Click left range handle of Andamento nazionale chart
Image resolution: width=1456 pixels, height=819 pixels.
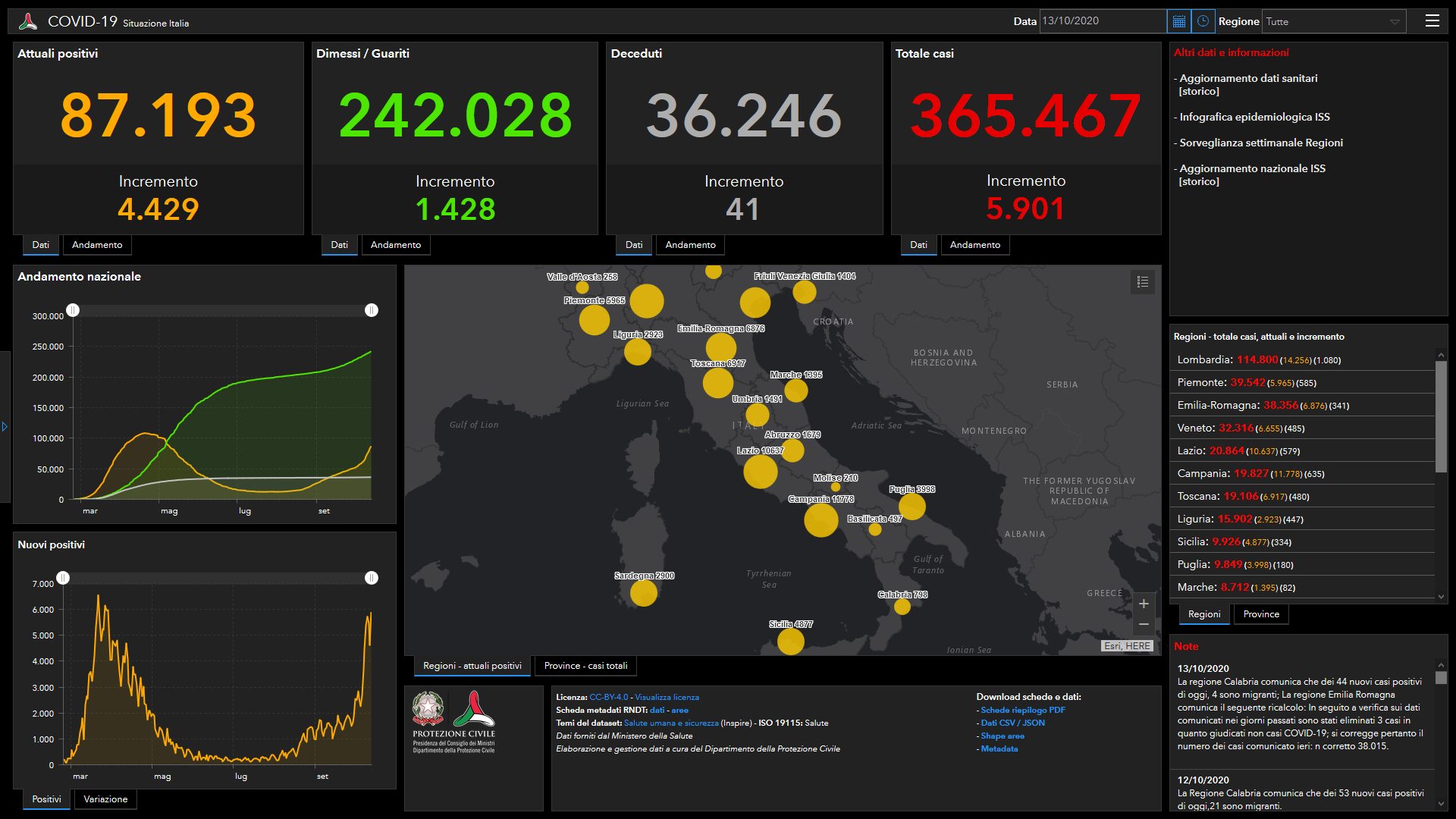coord(73,310)
